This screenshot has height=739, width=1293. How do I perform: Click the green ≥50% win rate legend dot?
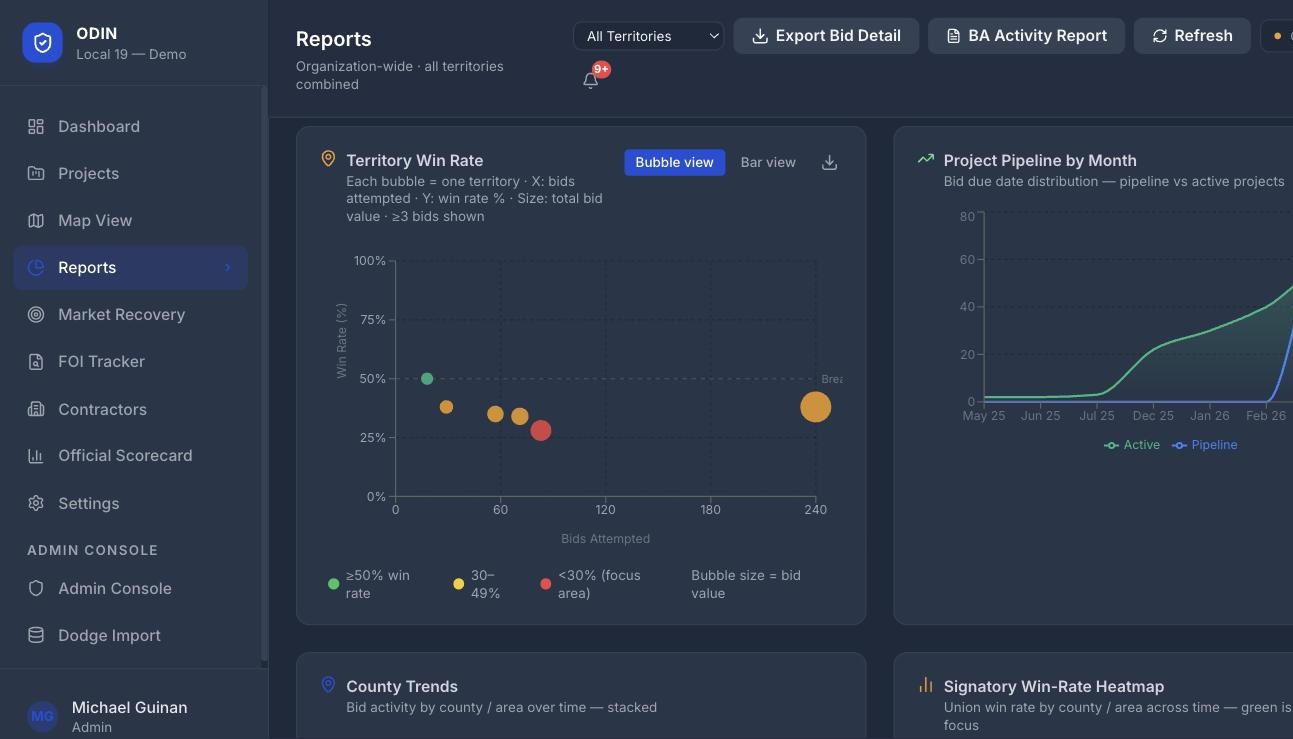click(334, 584)
